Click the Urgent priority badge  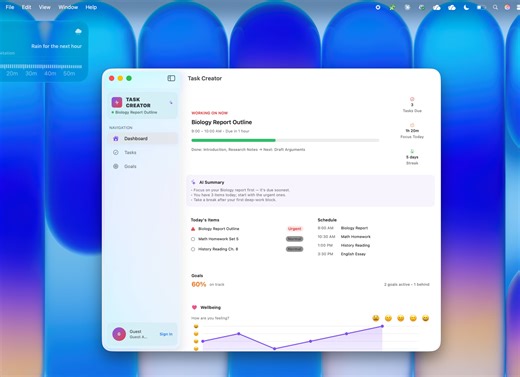295,229
